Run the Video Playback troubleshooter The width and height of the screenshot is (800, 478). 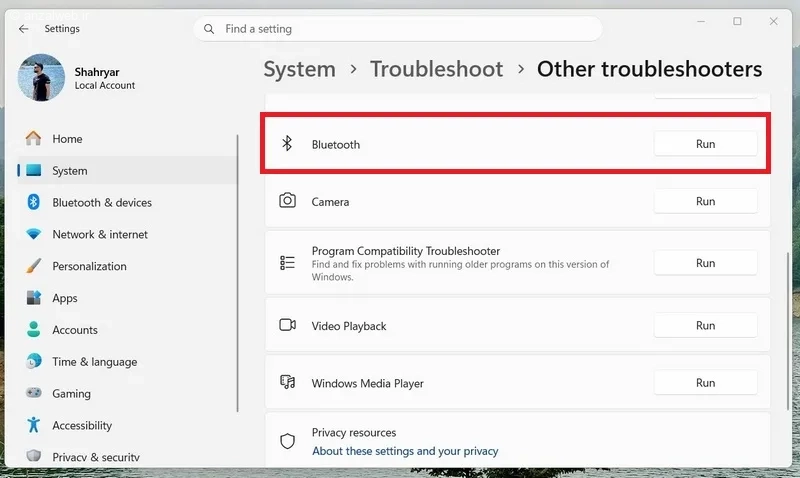(705, 325)
